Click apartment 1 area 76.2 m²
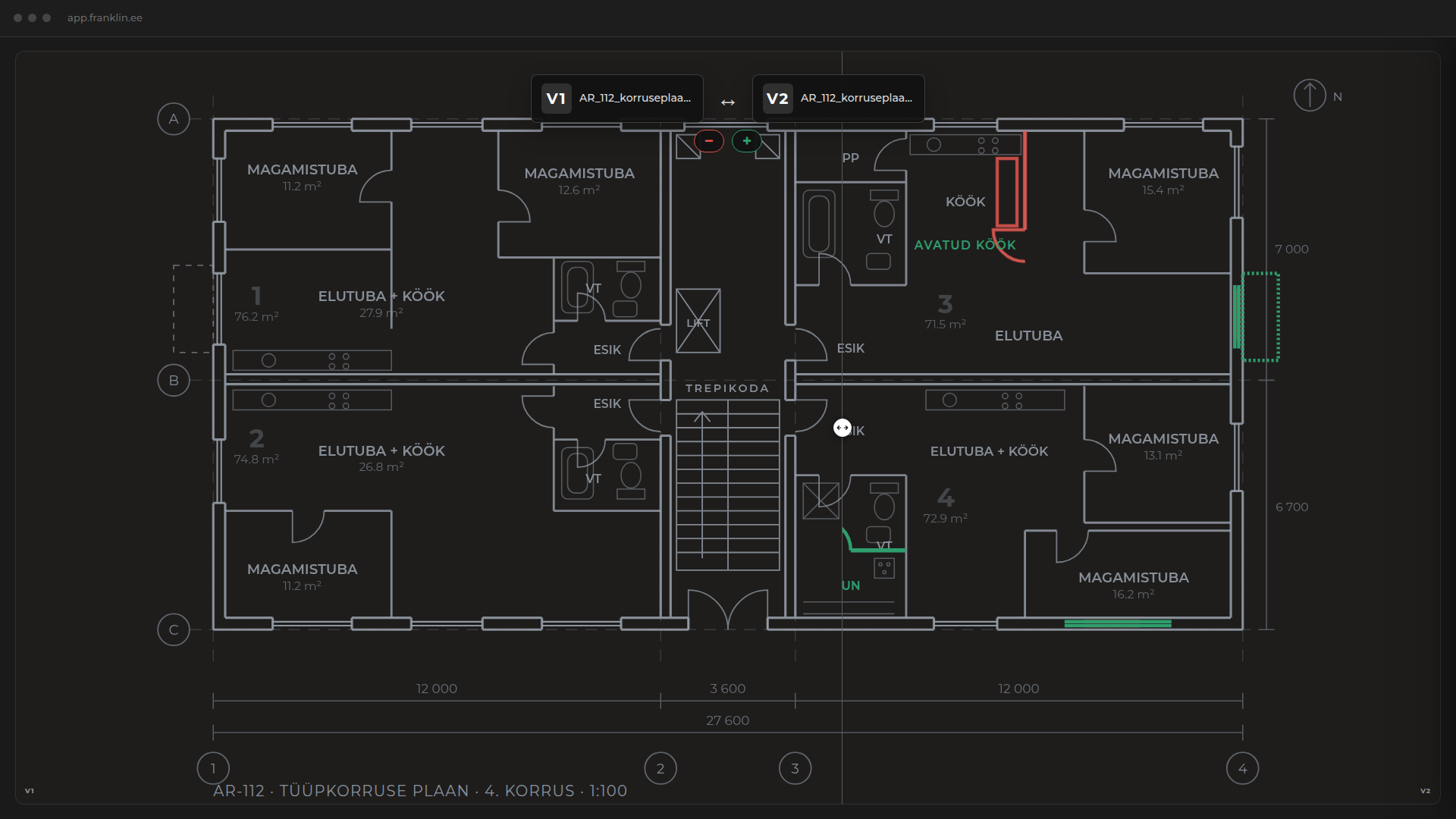The height and width of the screenshot is (819, 1456). [x=256, y=317]
